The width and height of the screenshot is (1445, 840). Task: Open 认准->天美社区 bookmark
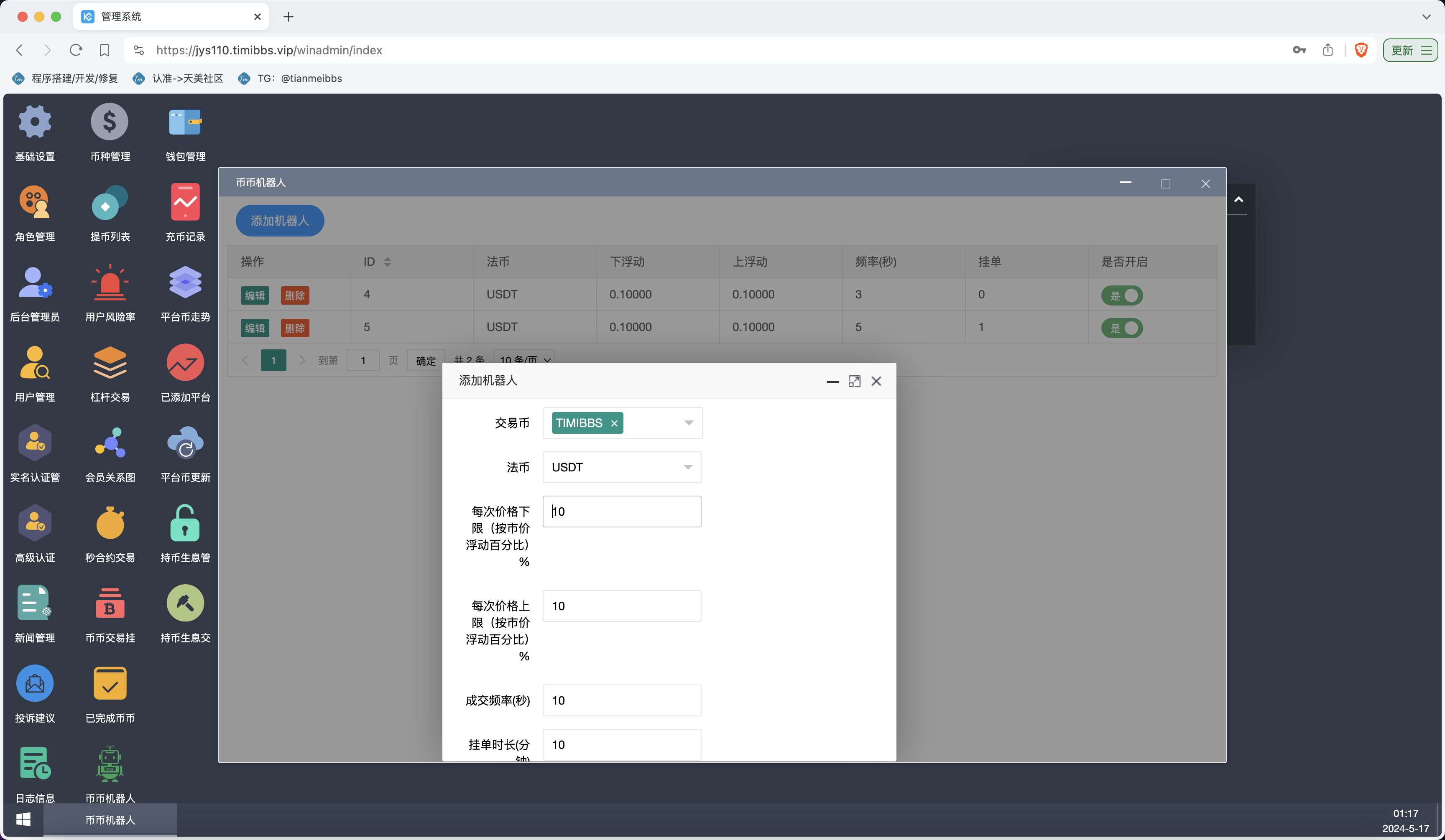[178, 79]
